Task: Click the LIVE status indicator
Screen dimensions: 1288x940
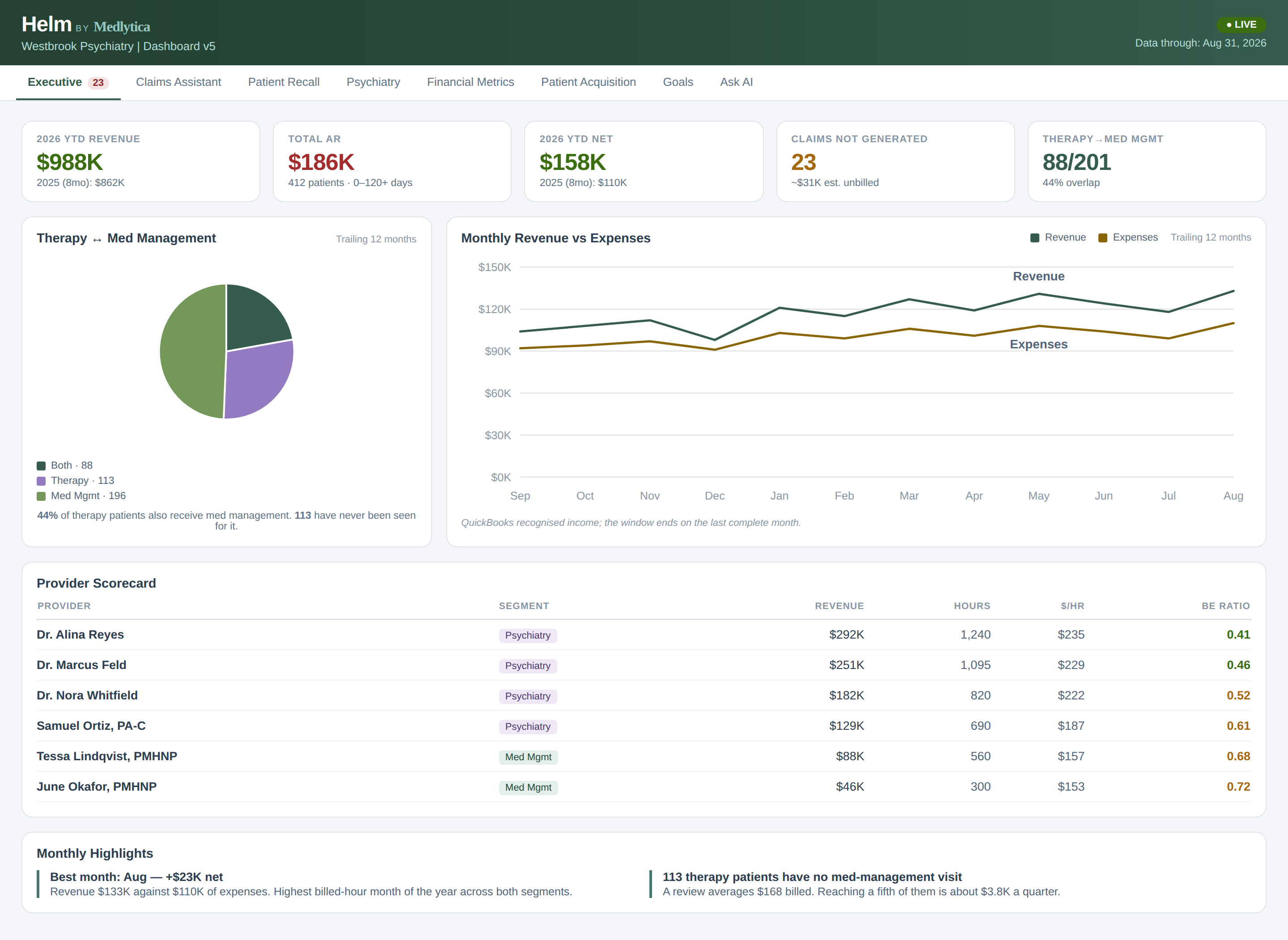Action: pyautogui.click(x=1241, y=25)
